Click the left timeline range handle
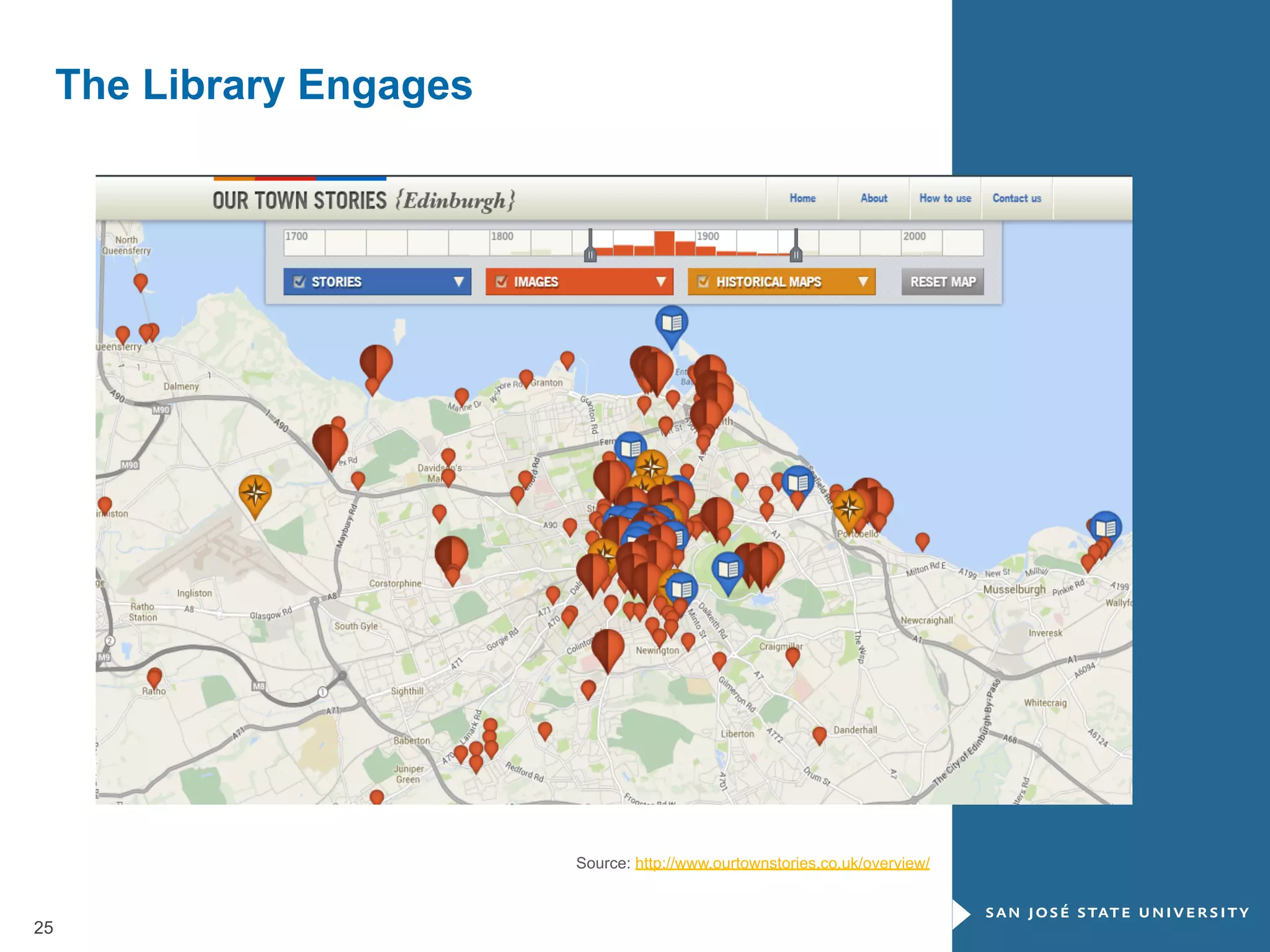Screen dimensions: 1270x952 (x=590, y=246)
